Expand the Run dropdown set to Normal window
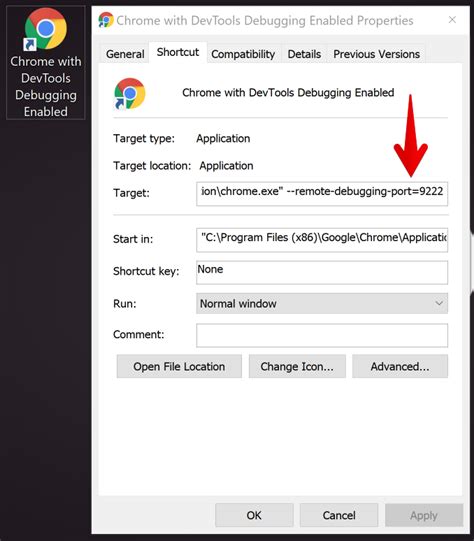 322,304
